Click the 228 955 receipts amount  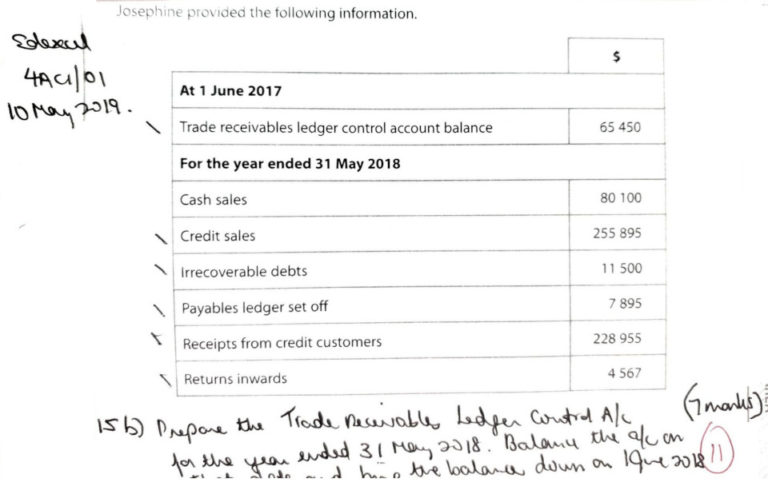(x=617, y=339)
